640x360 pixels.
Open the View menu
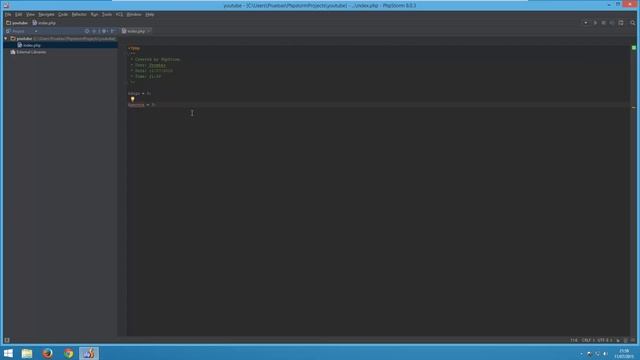(x=30, y=14)
